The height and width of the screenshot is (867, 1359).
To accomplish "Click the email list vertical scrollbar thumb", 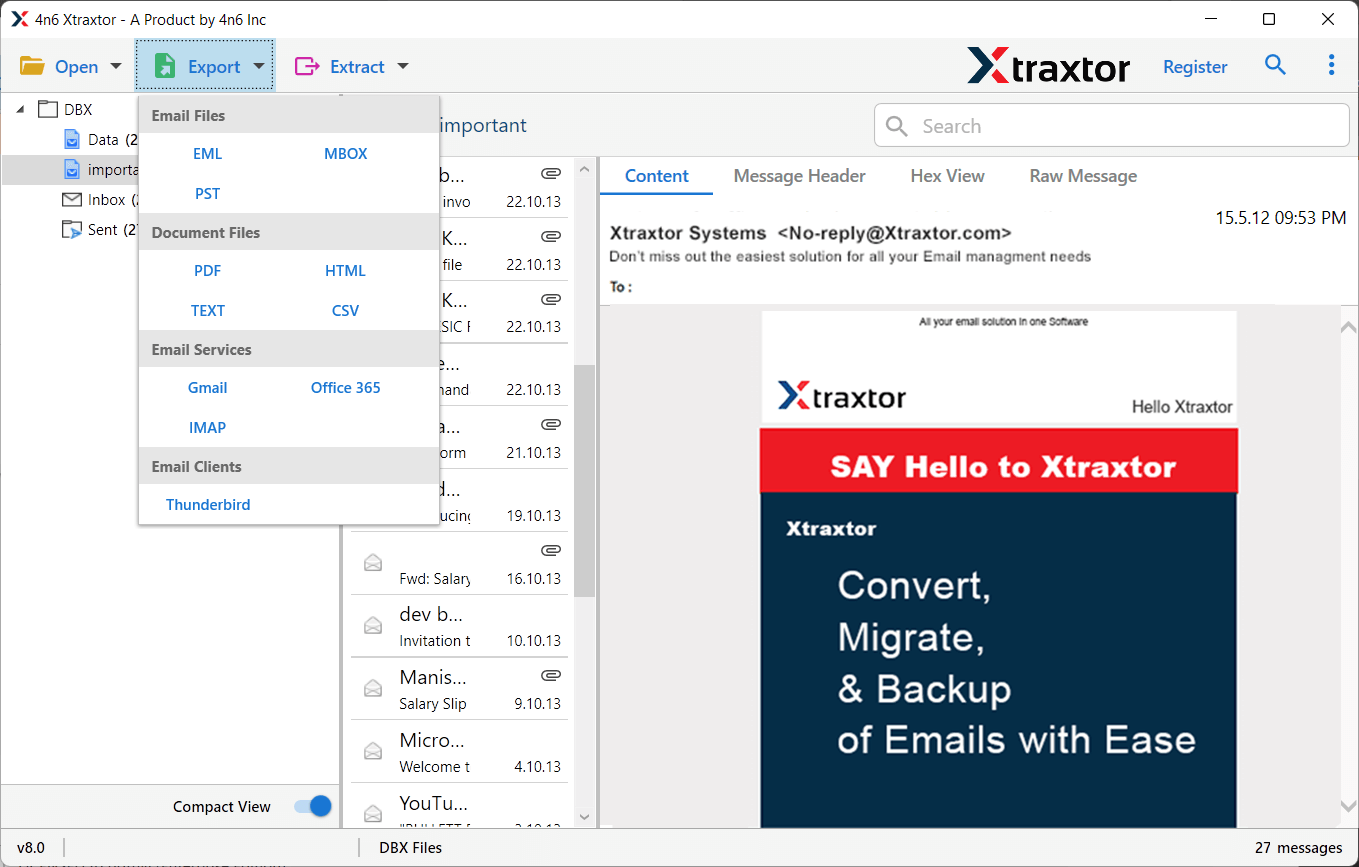I will point(584,480).
